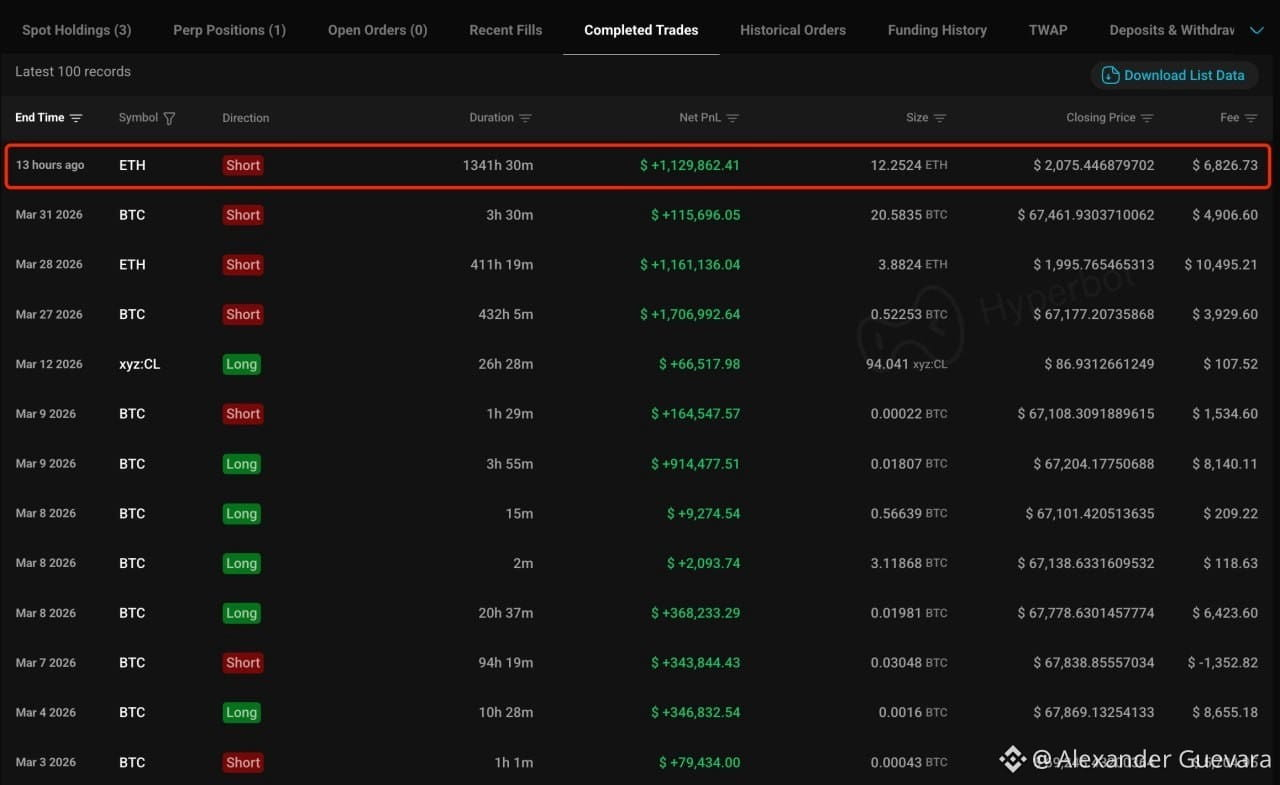
Task: Sort by the Duration column icon
Action: tap(525, 118)
